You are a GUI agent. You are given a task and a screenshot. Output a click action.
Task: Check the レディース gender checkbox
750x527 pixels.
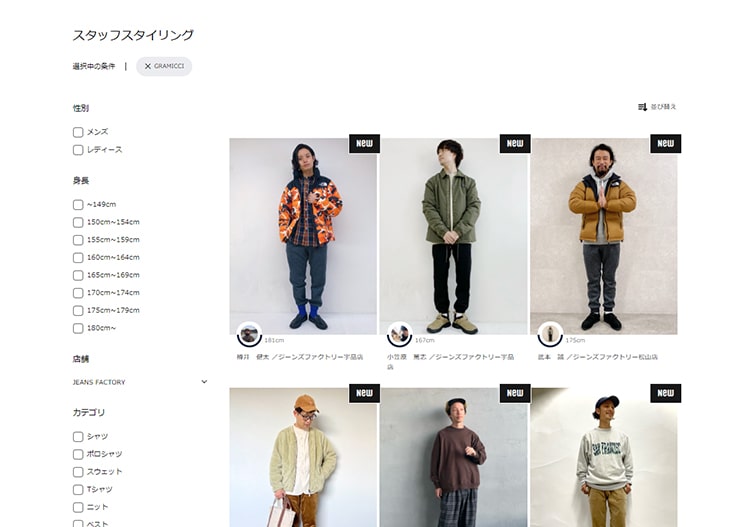78,150
